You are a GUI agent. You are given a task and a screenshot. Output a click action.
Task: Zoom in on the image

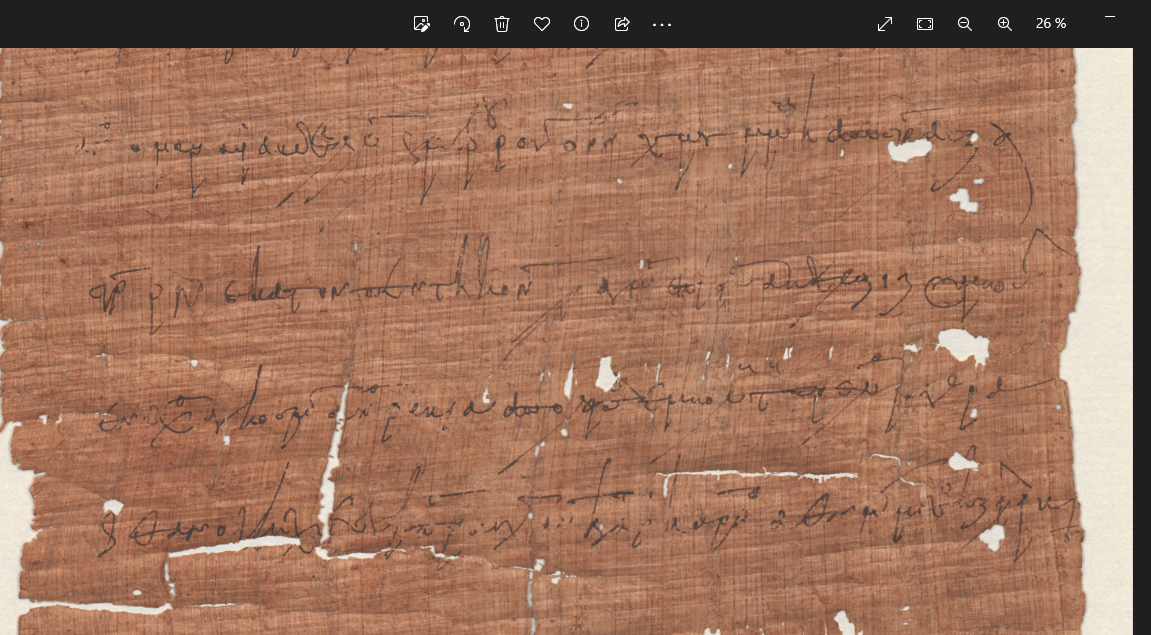click(1005, 24)
